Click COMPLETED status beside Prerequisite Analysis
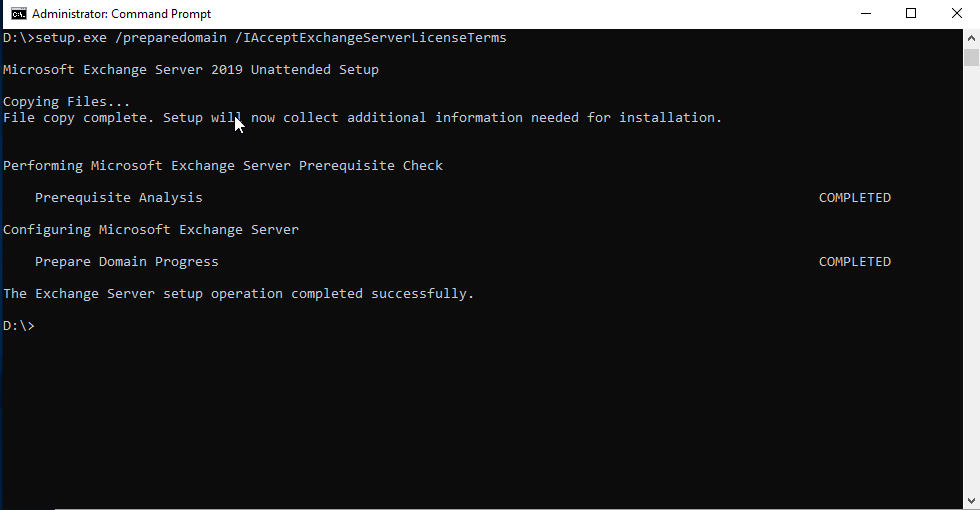 click(854, 198)
